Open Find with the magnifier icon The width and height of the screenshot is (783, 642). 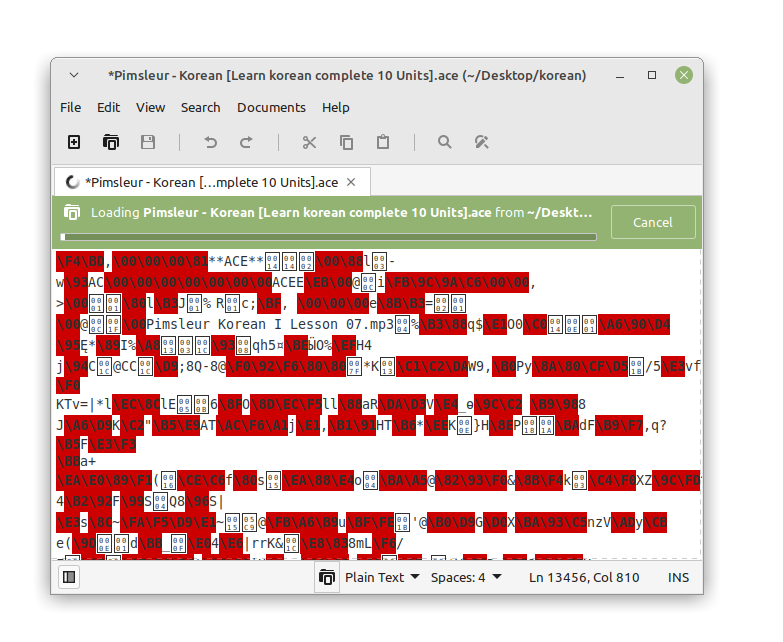click(x=444, y=142)
